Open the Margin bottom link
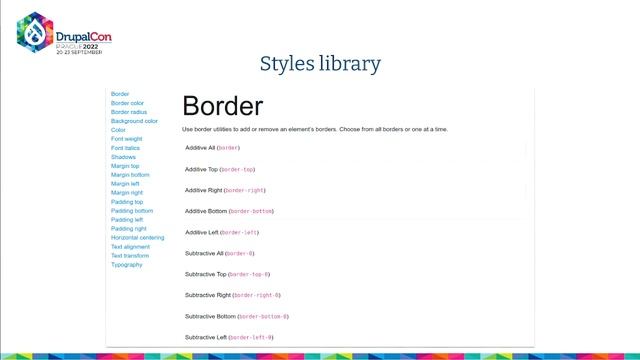 point(130,175)
